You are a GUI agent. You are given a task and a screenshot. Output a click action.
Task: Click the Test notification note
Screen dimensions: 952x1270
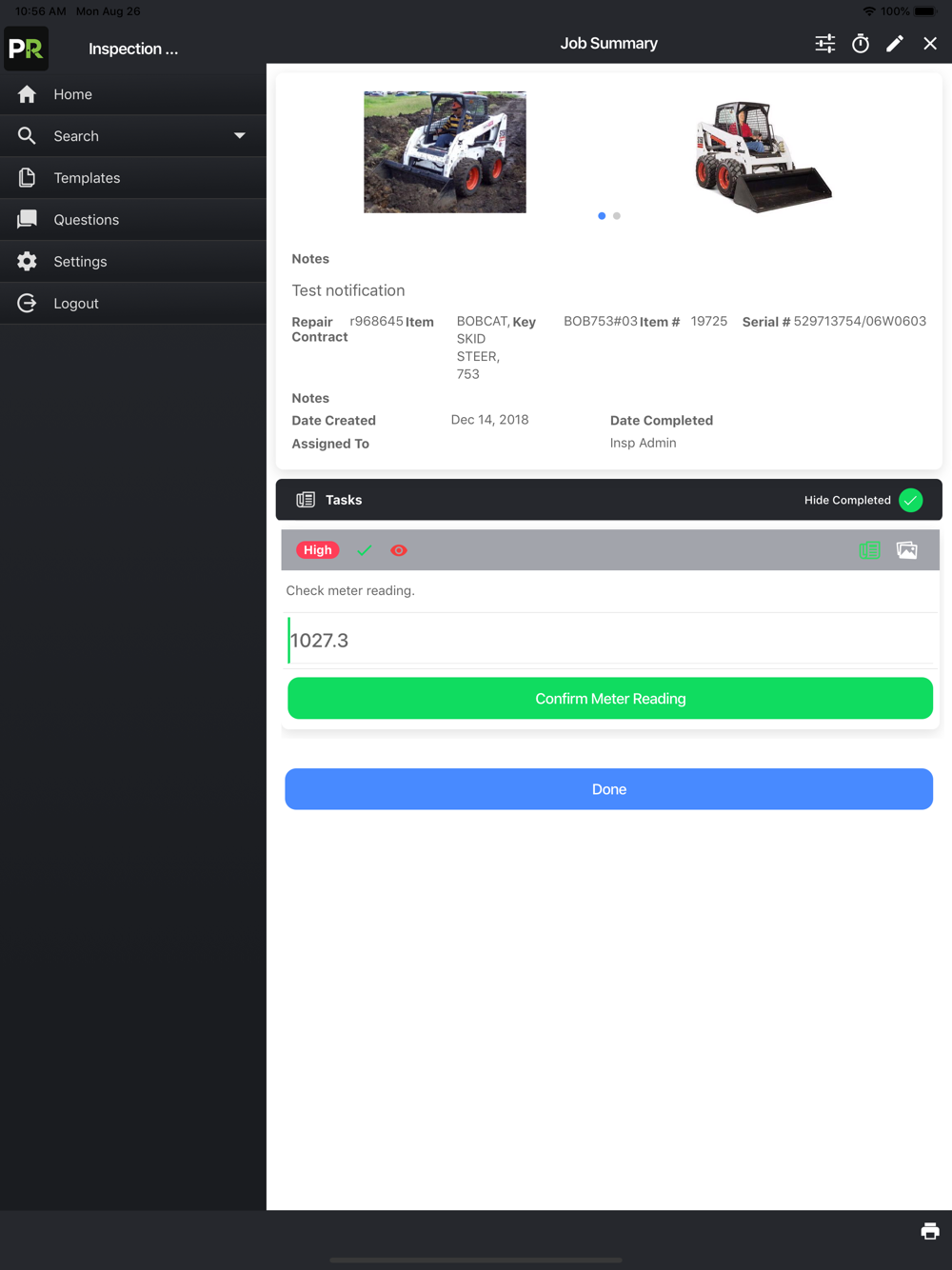click(348, 290)
